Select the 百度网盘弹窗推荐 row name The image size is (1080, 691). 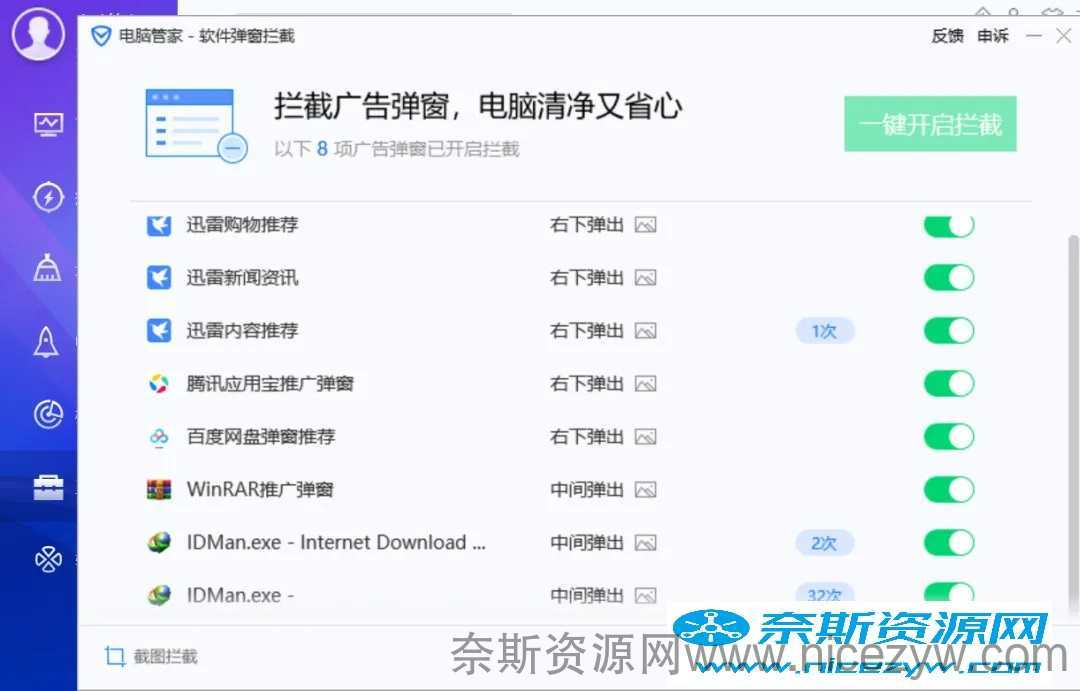(x=261, y=437)
